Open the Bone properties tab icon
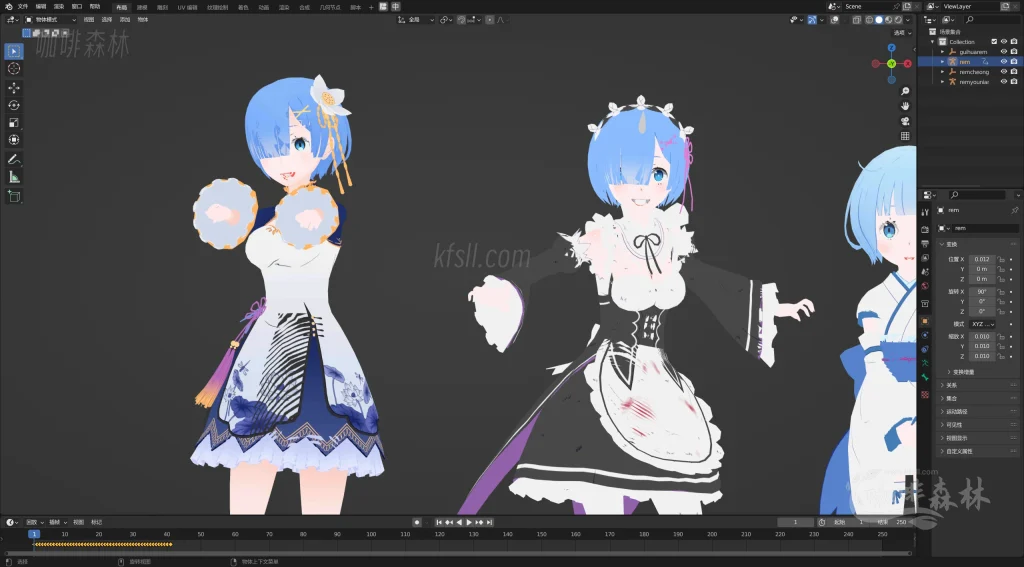Viewport: 1024px width, 567px height. (925, 378)
